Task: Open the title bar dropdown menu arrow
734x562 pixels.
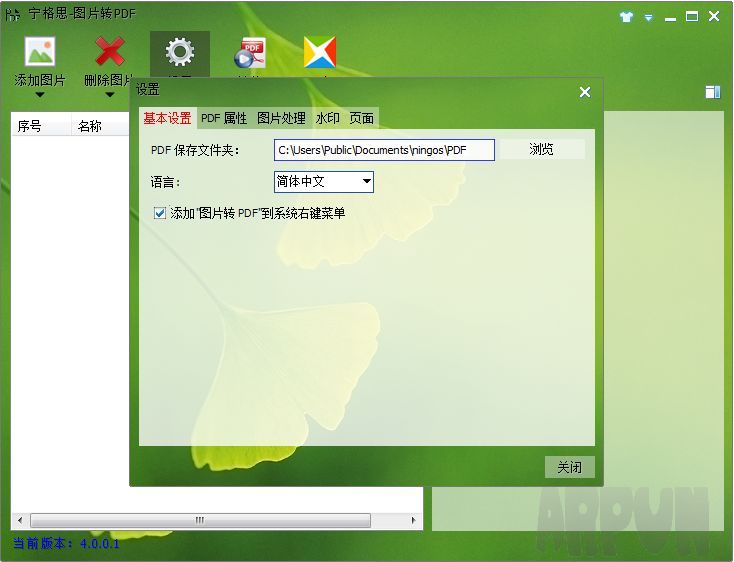Action: (x=648, y=17)
